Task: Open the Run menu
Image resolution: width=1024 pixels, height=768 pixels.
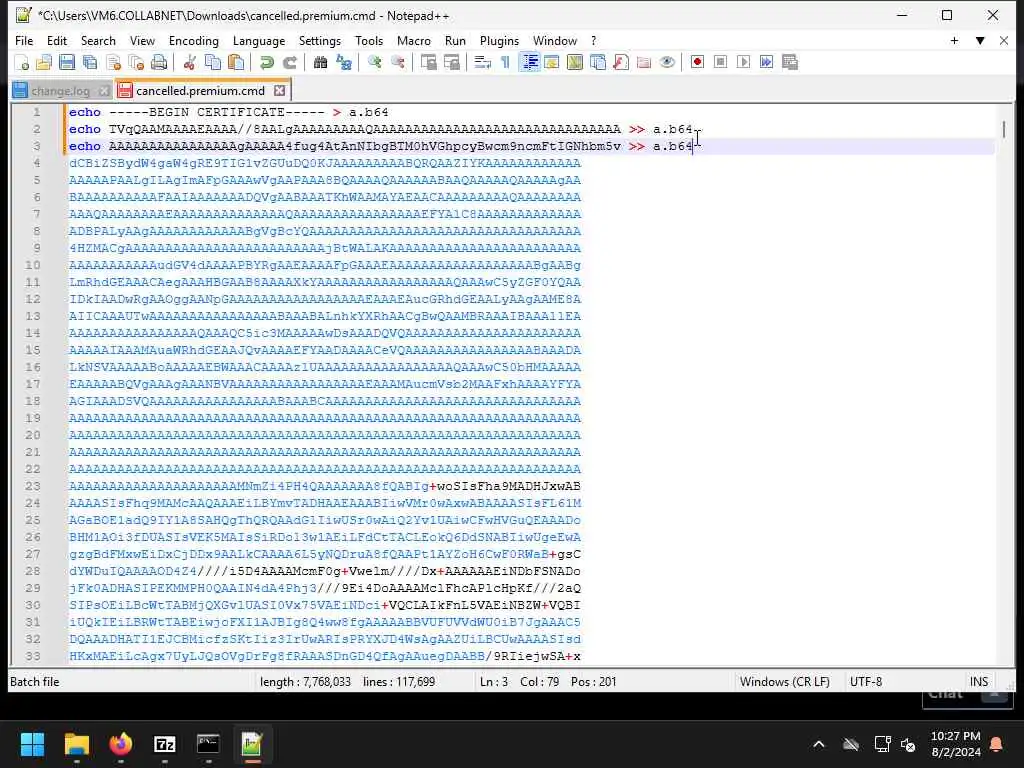Action: click(455, 40)
